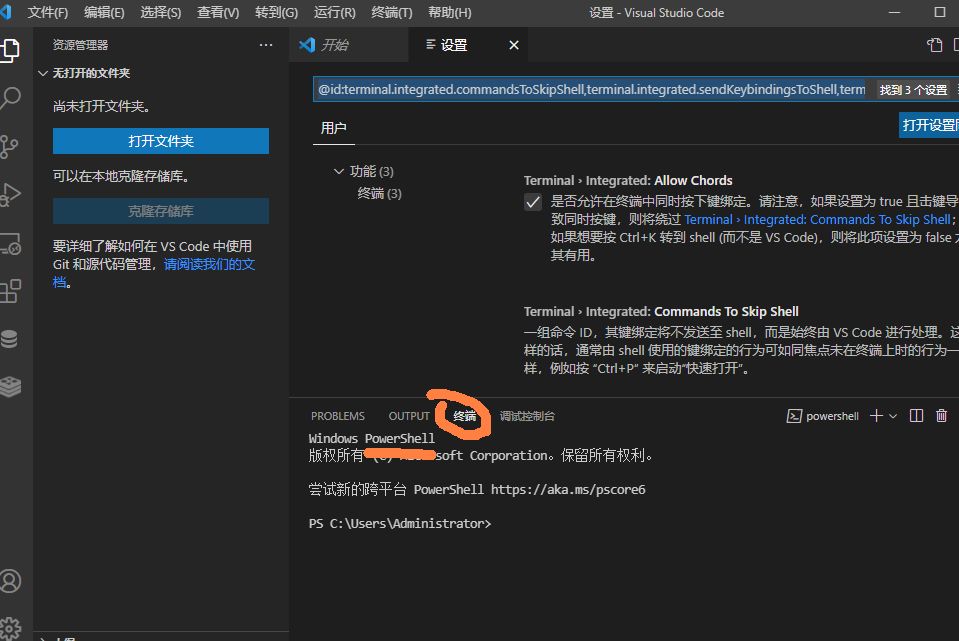Switch to the 终端 panel tab
This screenshot has width=959, height=641.
click(x=465, y=416)
